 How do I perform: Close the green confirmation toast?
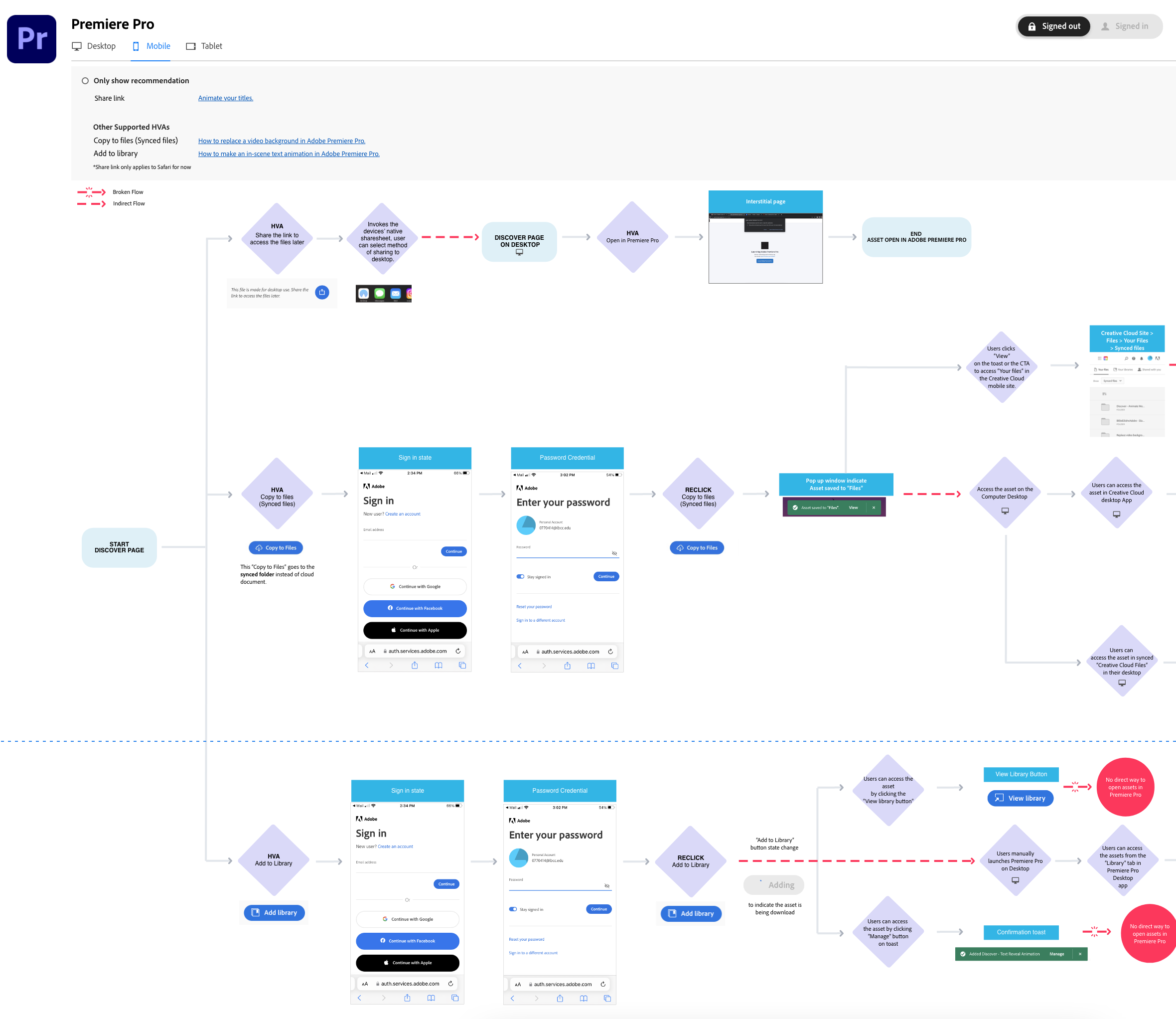coord(1079,954)
